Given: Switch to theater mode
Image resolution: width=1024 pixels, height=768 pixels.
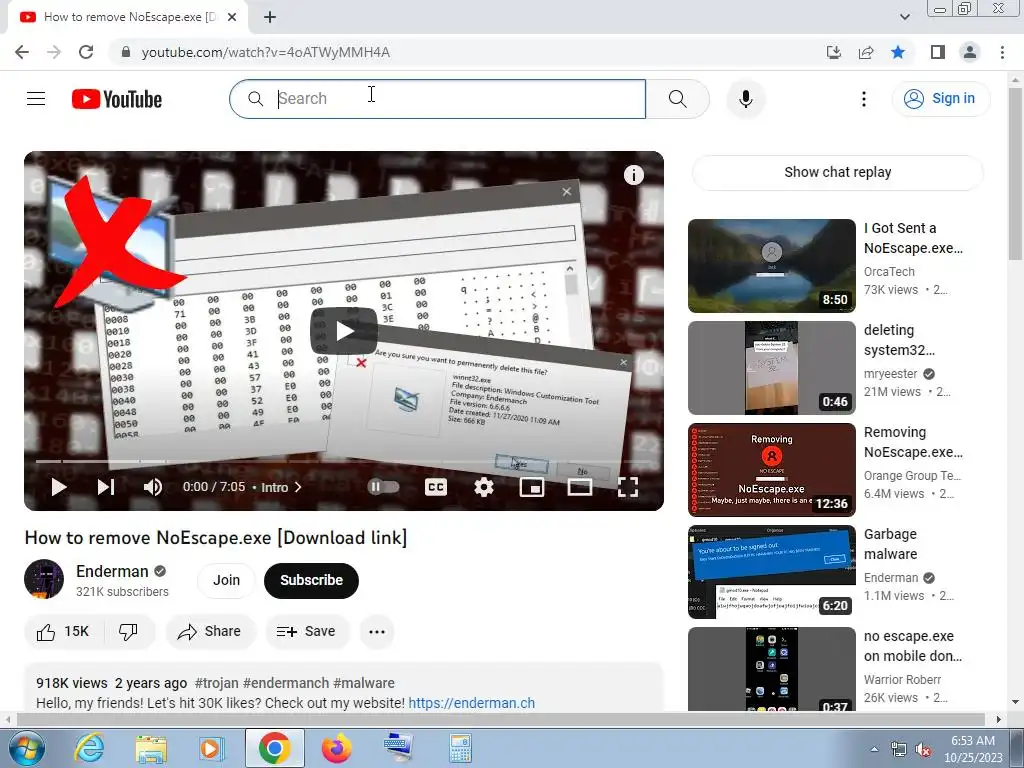Looking at the screenshot, I should tap(580, 487).
